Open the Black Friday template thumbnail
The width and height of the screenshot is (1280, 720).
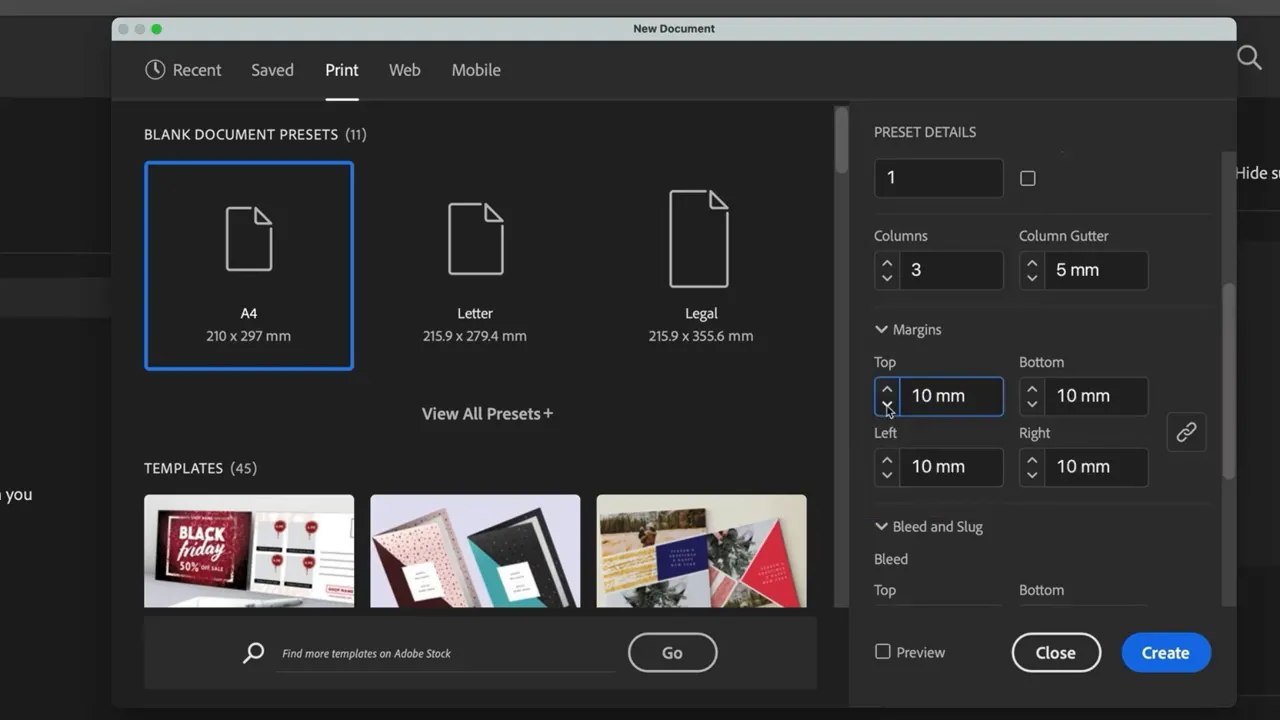tap(249, 550)
